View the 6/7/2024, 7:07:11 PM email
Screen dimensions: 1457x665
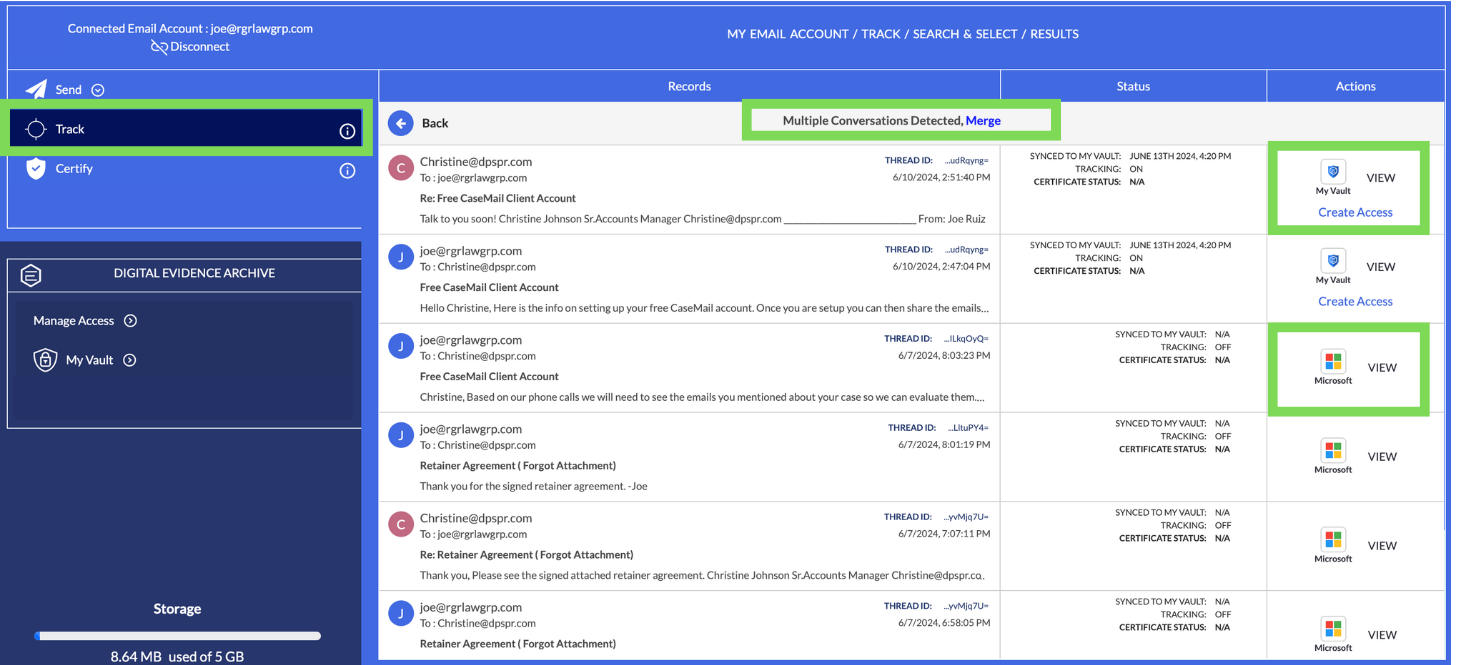(1382, 546)
